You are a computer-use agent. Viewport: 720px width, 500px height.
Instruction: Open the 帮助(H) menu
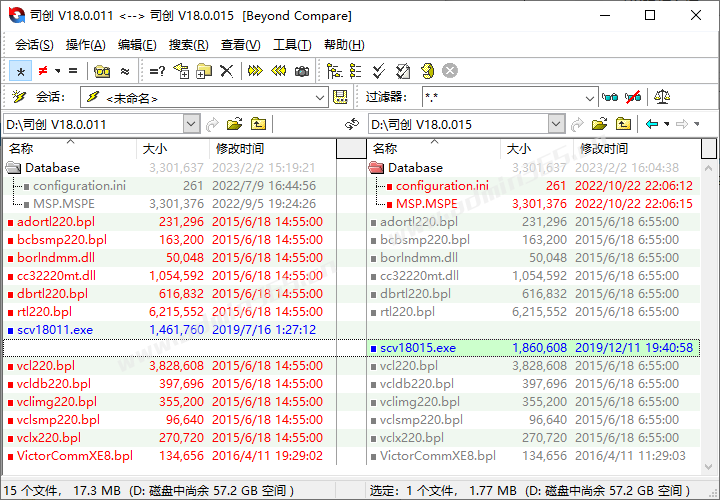tap(344, 45)
